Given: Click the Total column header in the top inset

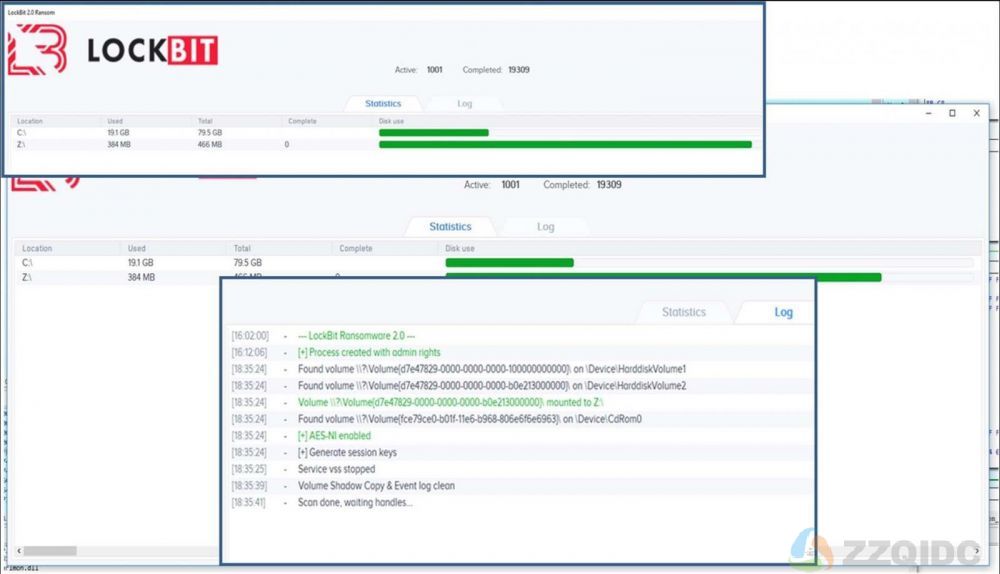Looking at the screenshot, I should (x=205, y=121).
